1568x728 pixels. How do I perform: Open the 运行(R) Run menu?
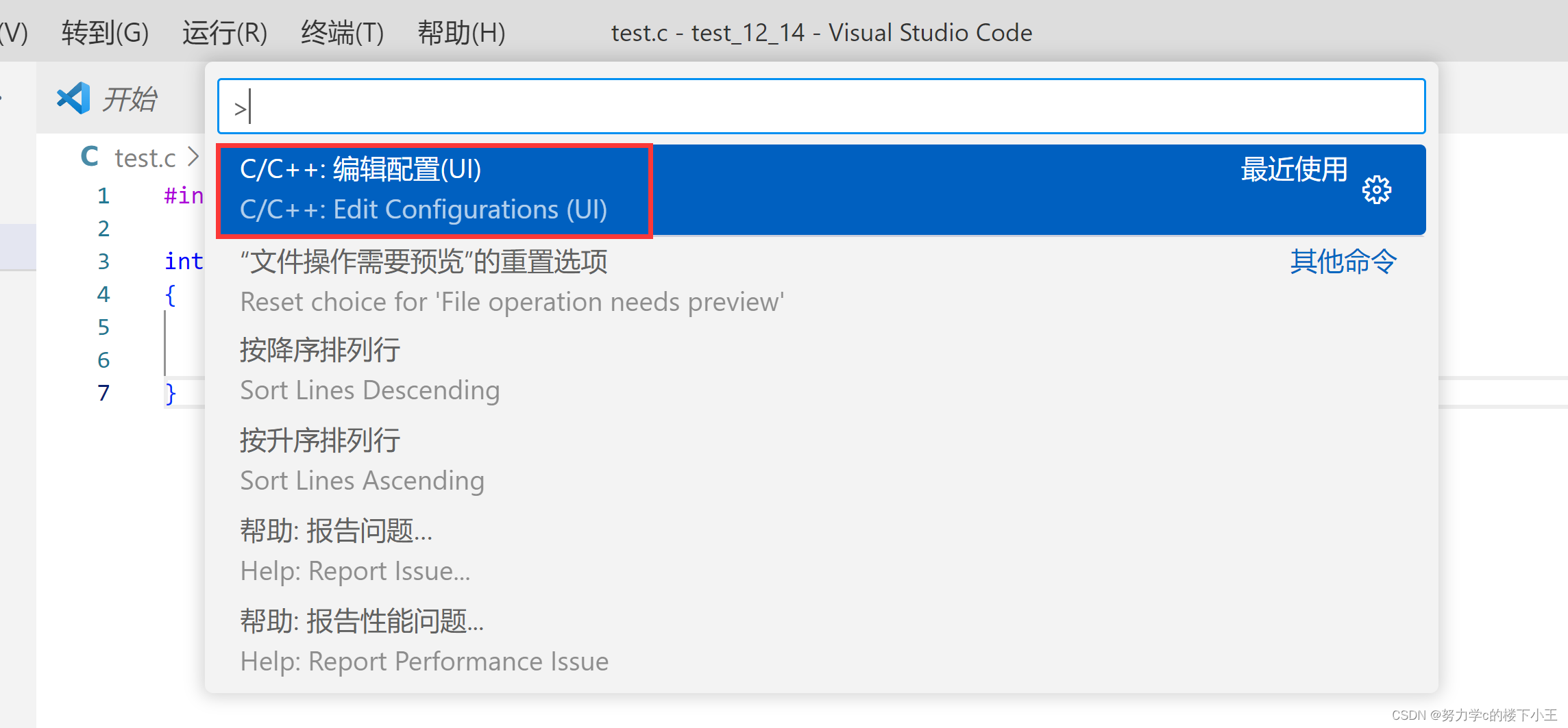tap(225, 32)
